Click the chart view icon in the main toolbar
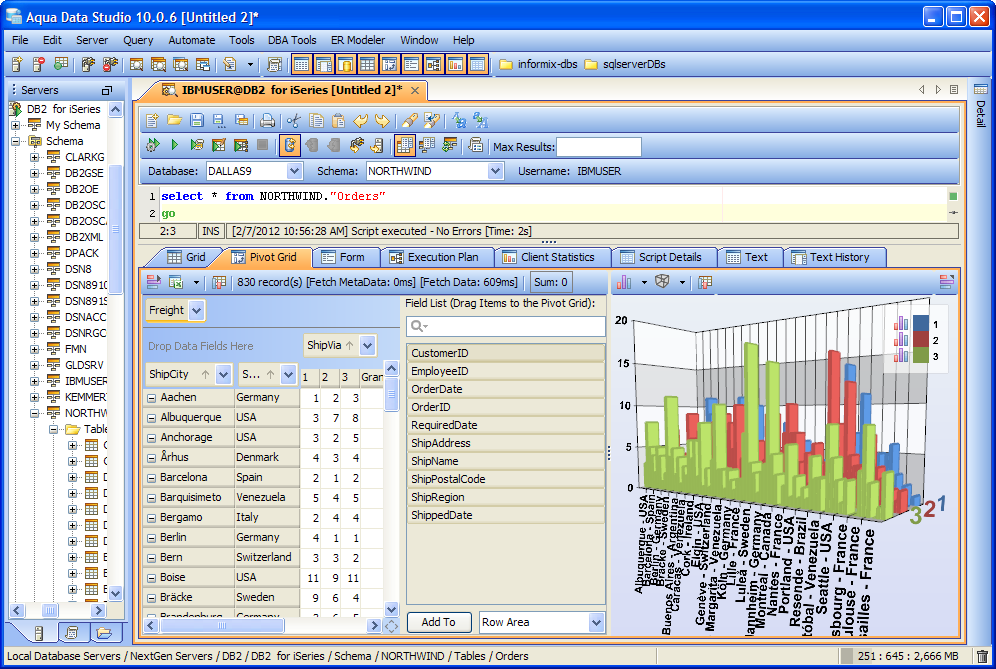Image resolution: width=996 pixels, height=669 pixels. click(x=455, y=64)
